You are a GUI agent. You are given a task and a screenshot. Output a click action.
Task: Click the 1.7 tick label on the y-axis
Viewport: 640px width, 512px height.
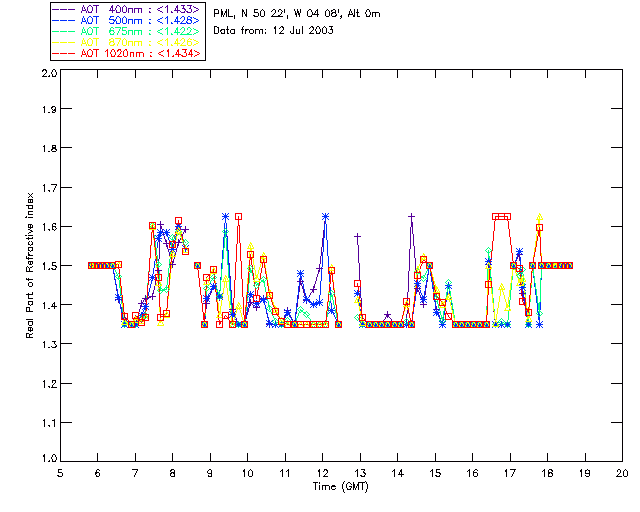coord(47,190)
